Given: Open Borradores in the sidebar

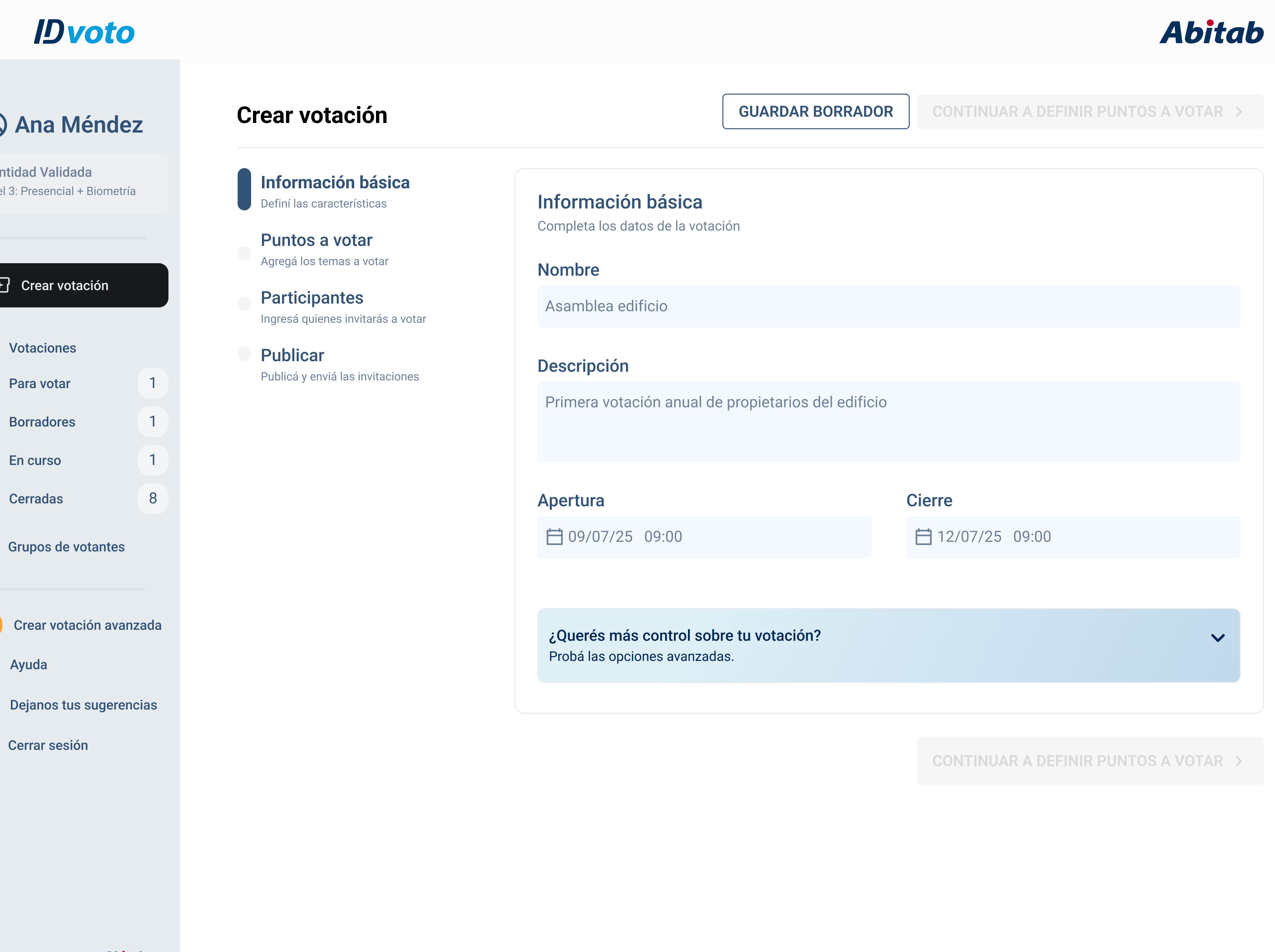Looking at the screenshot, I should (42, 422).
